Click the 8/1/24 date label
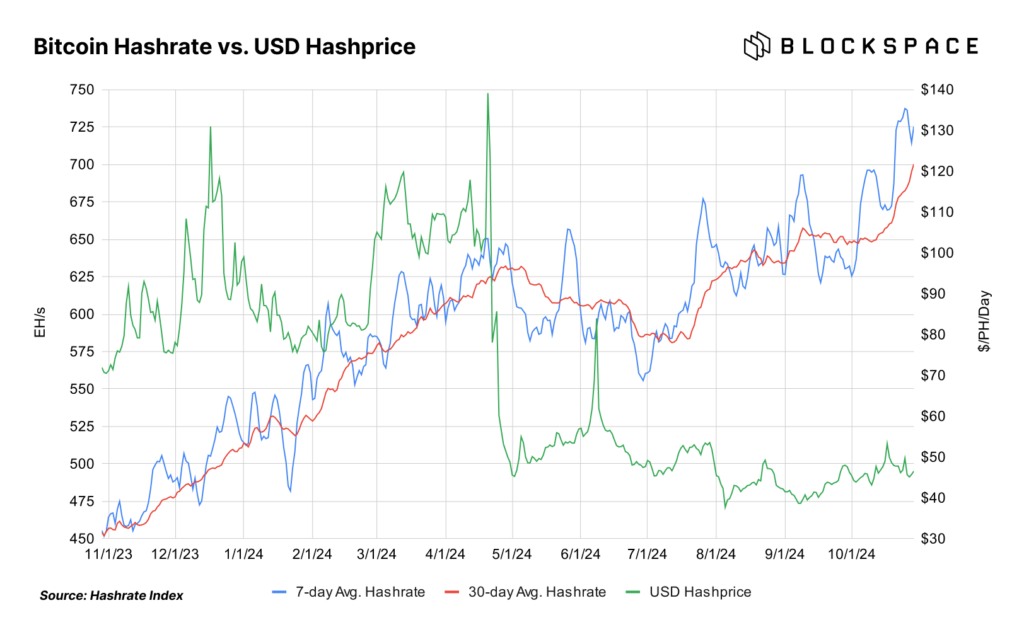This screenshot has width=1024, height=632. (716, 554)
